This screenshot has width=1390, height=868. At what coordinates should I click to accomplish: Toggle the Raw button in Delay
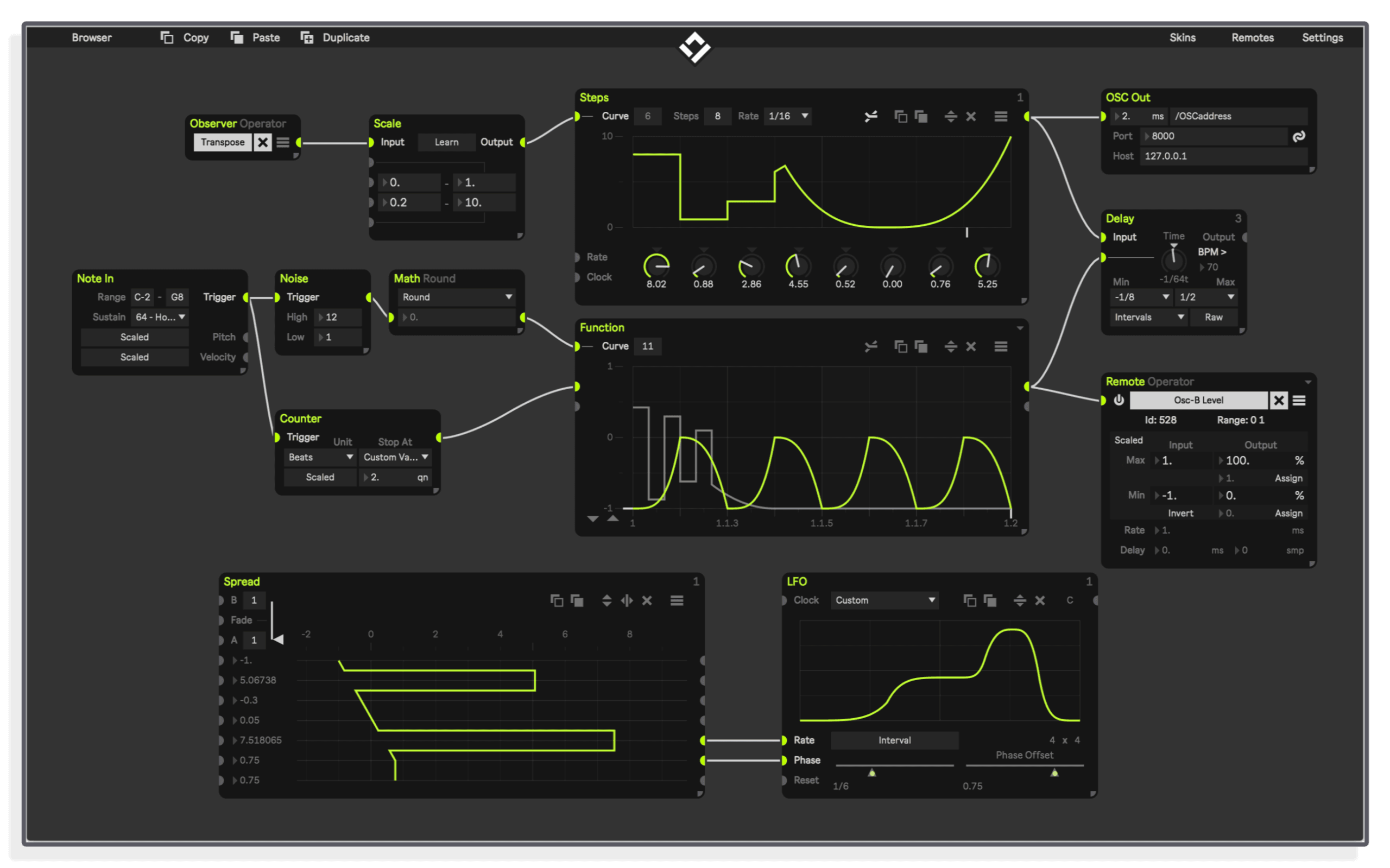[x=1213, y=317]
